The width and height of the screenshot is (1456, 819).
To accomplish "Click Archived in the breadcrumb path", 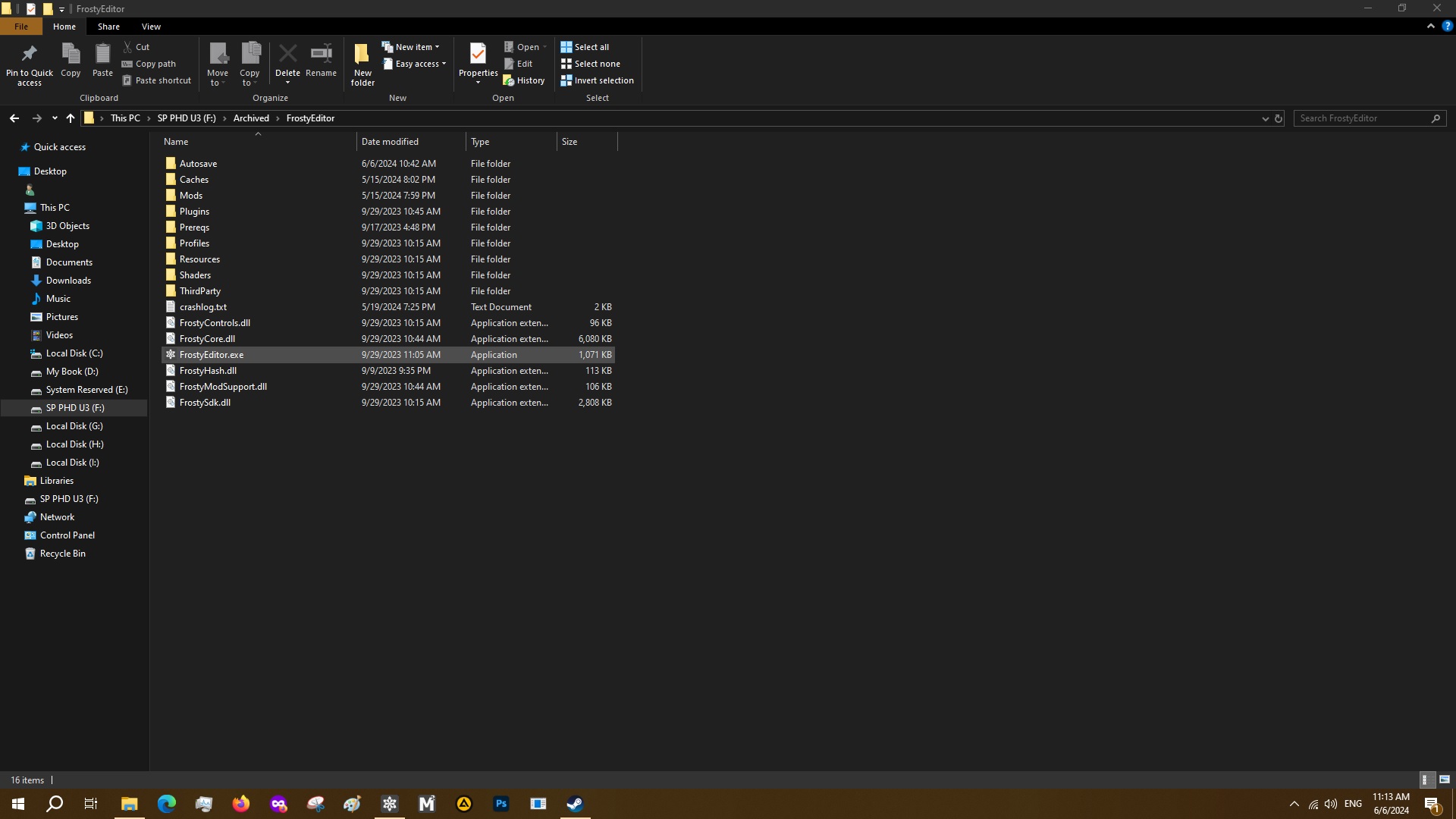I will pos(251,118).
